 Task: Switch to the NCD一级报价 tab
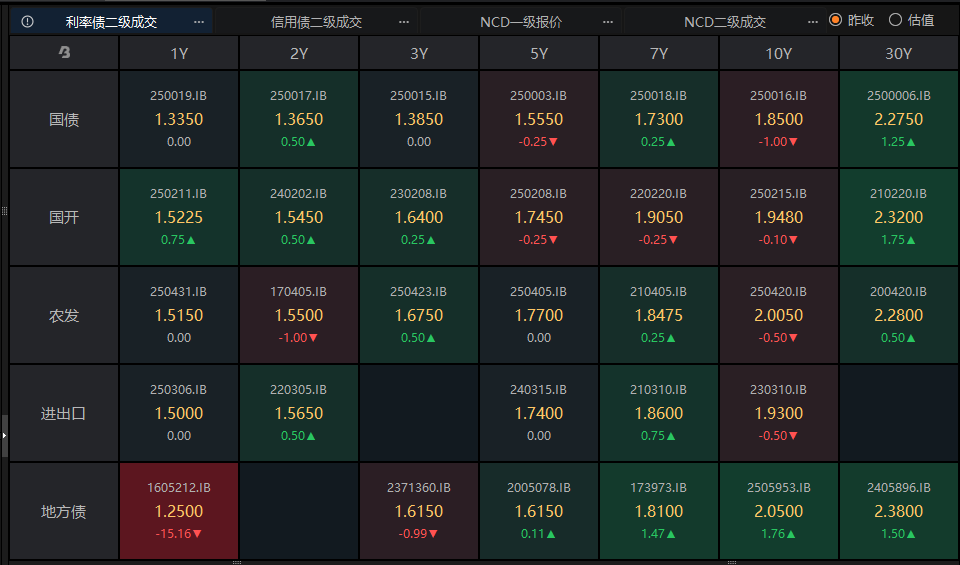pyautogui.click(x=521, y=21)
